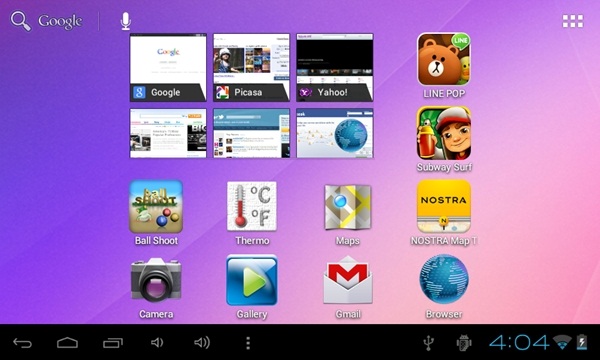
Task: Raise volume with larger speaker icon
Action: point(202,342)
